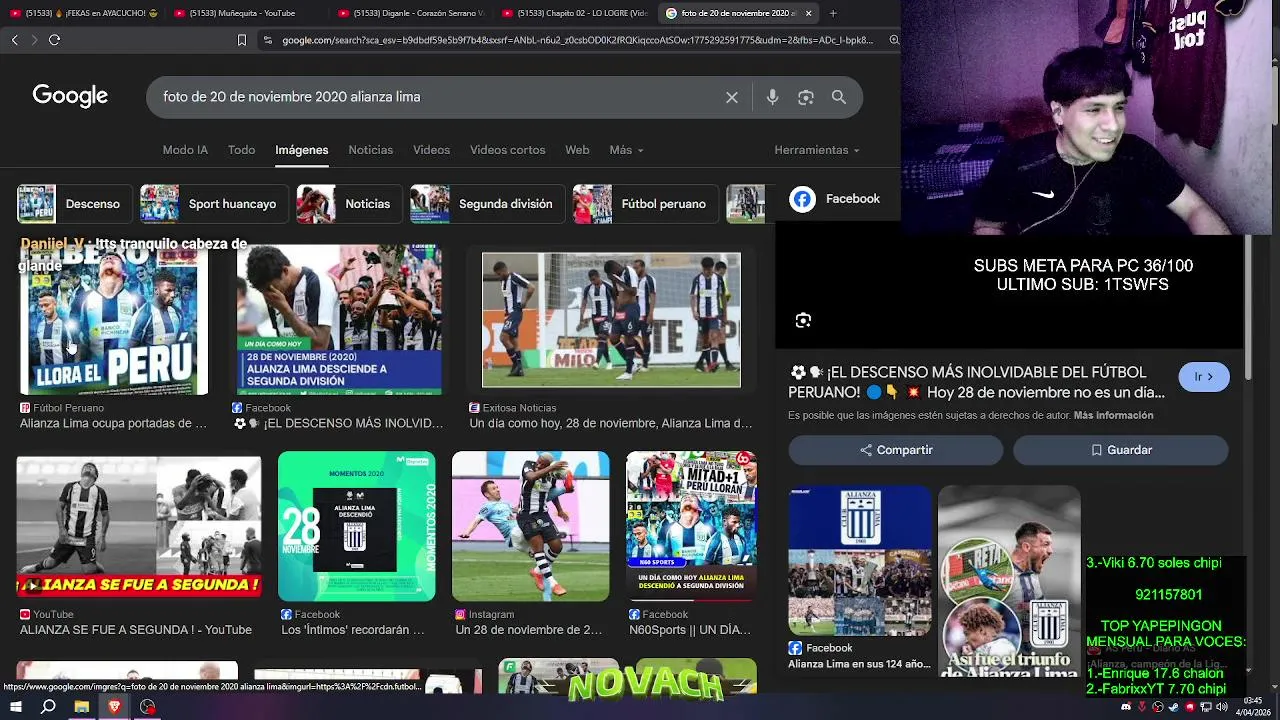Switch to 'Díganle - Corazón Serrano' tab
This screenshot has width=1280, height=720.
click(x=410, y=13)
